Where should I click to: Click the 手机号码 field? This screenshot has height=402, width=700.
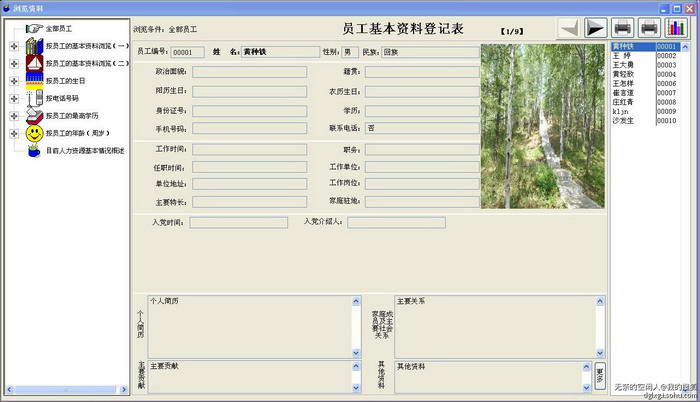(250, 129)
